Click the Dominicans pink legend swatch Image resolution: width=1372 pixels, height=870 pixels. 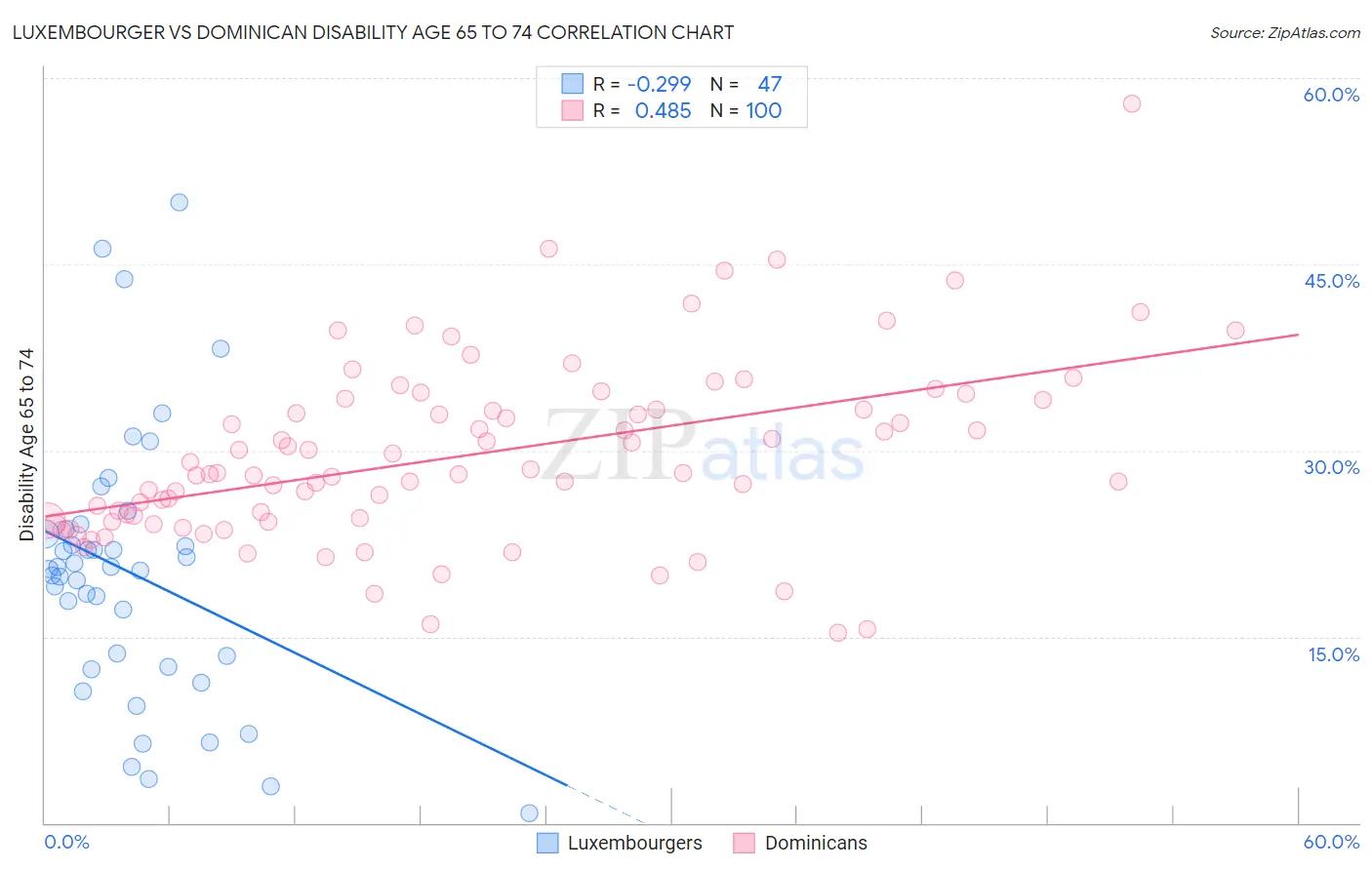click(x=745, y=843)
